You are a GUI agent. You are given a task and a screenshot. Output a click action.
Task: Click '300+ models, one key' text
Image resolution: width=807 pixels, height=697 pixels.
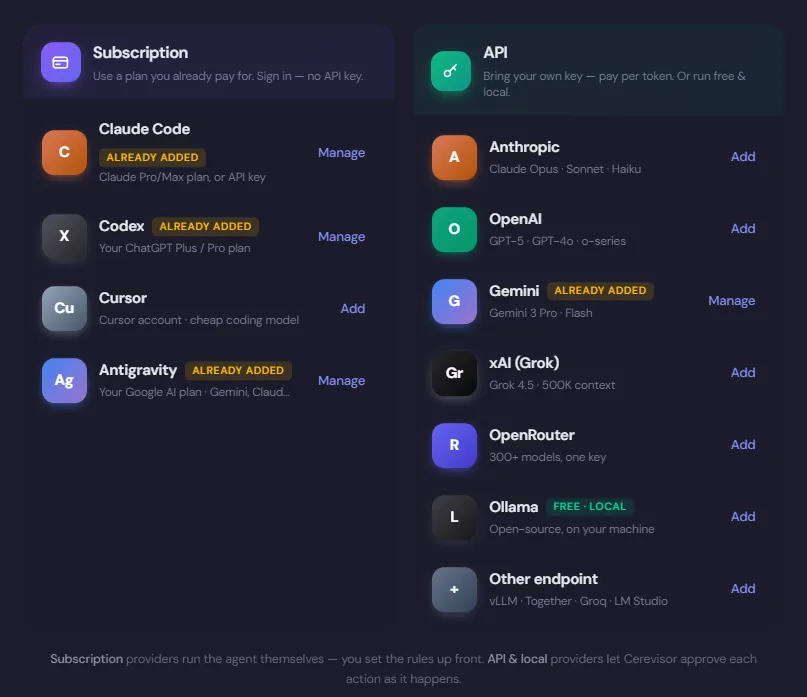[548, 458]
